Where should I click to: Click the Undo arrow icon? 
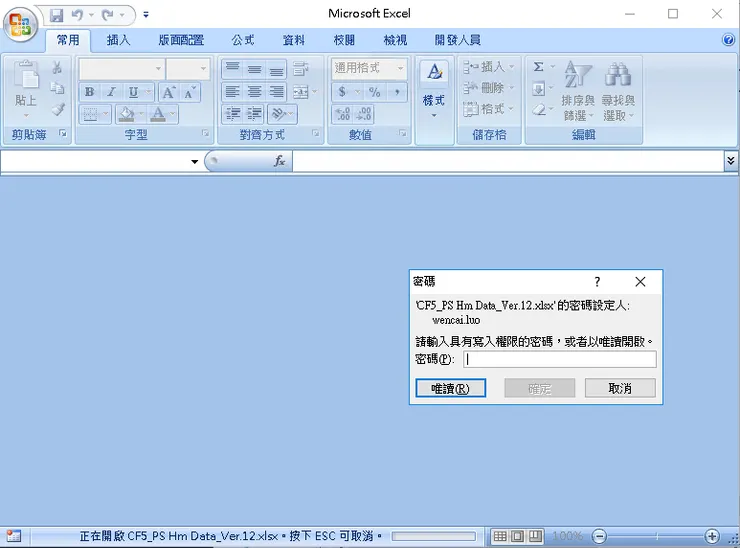point(77,15)
